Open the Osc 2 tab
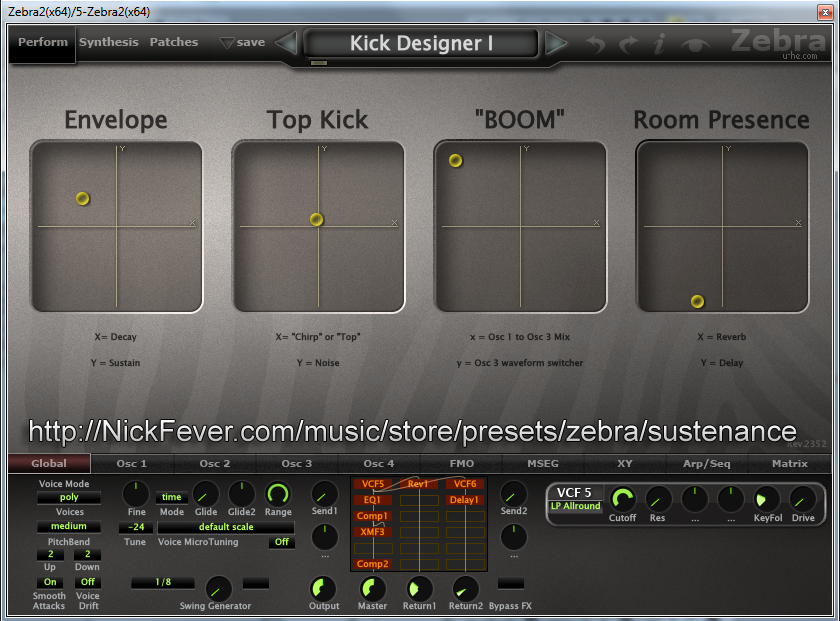Viewport: 840px width, 621px height. click(215, 463)
